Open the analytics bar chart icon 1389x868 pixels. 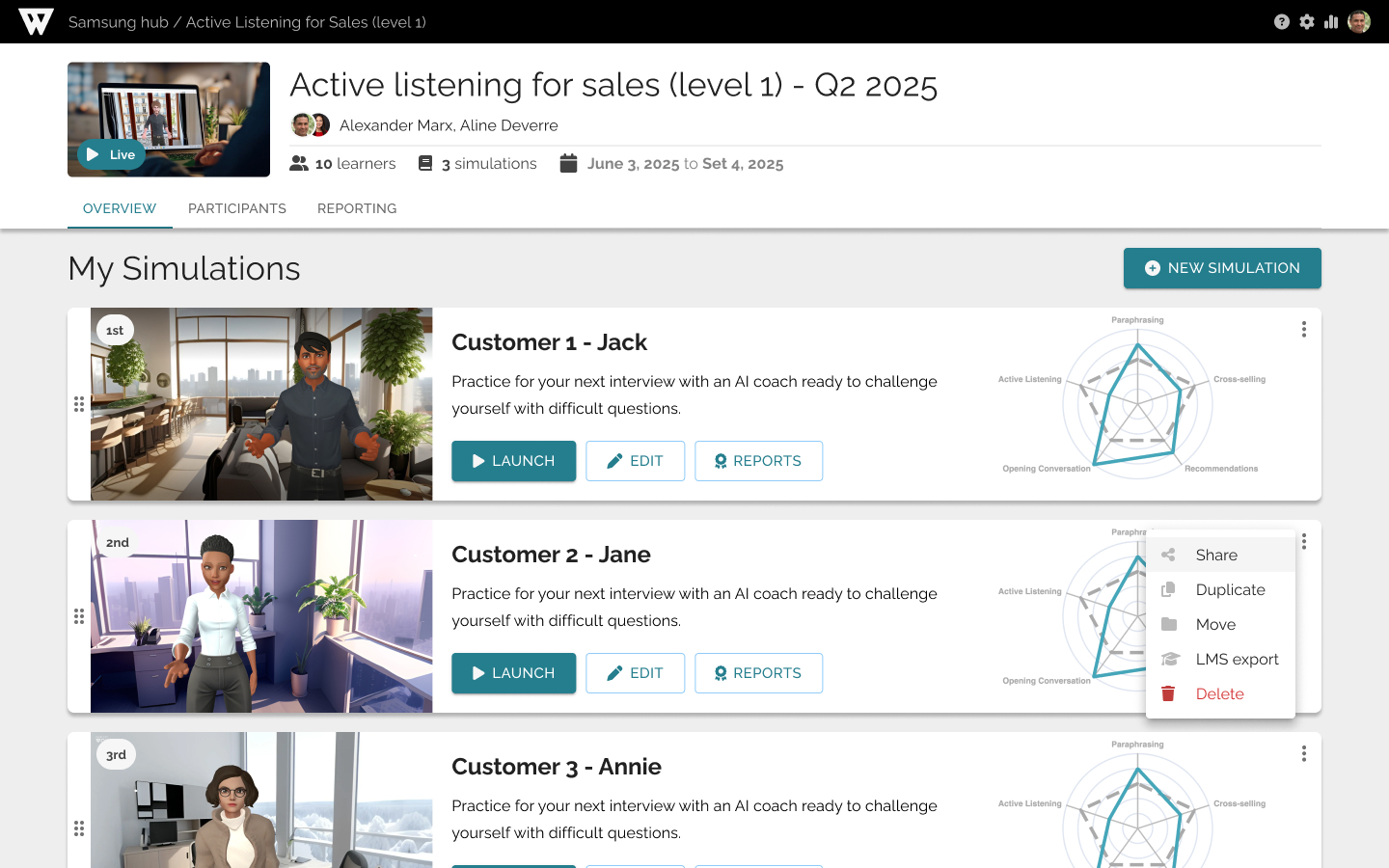pos(1331,21)
